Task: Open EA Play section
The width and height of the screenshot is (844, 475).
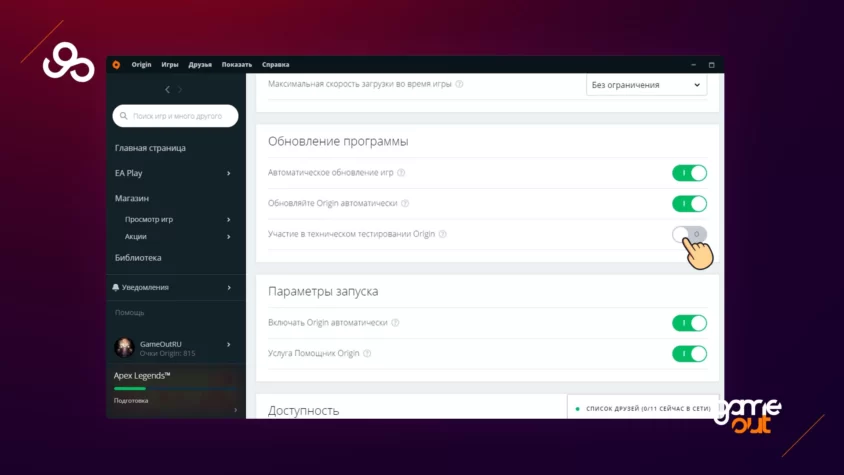Action: coord(129,173)
